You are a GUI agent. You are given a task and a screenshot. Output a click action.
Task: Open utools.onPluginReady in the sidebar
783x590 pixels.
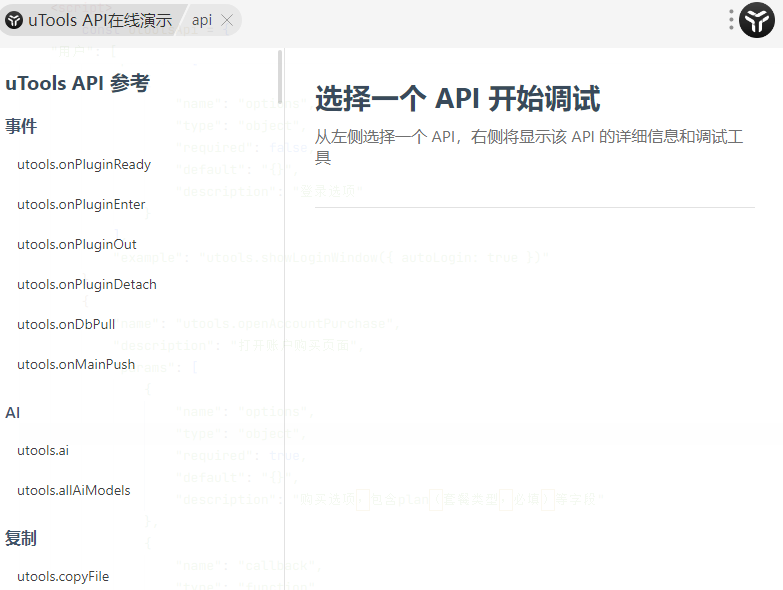pyautogui.click(x=84, y=164)
